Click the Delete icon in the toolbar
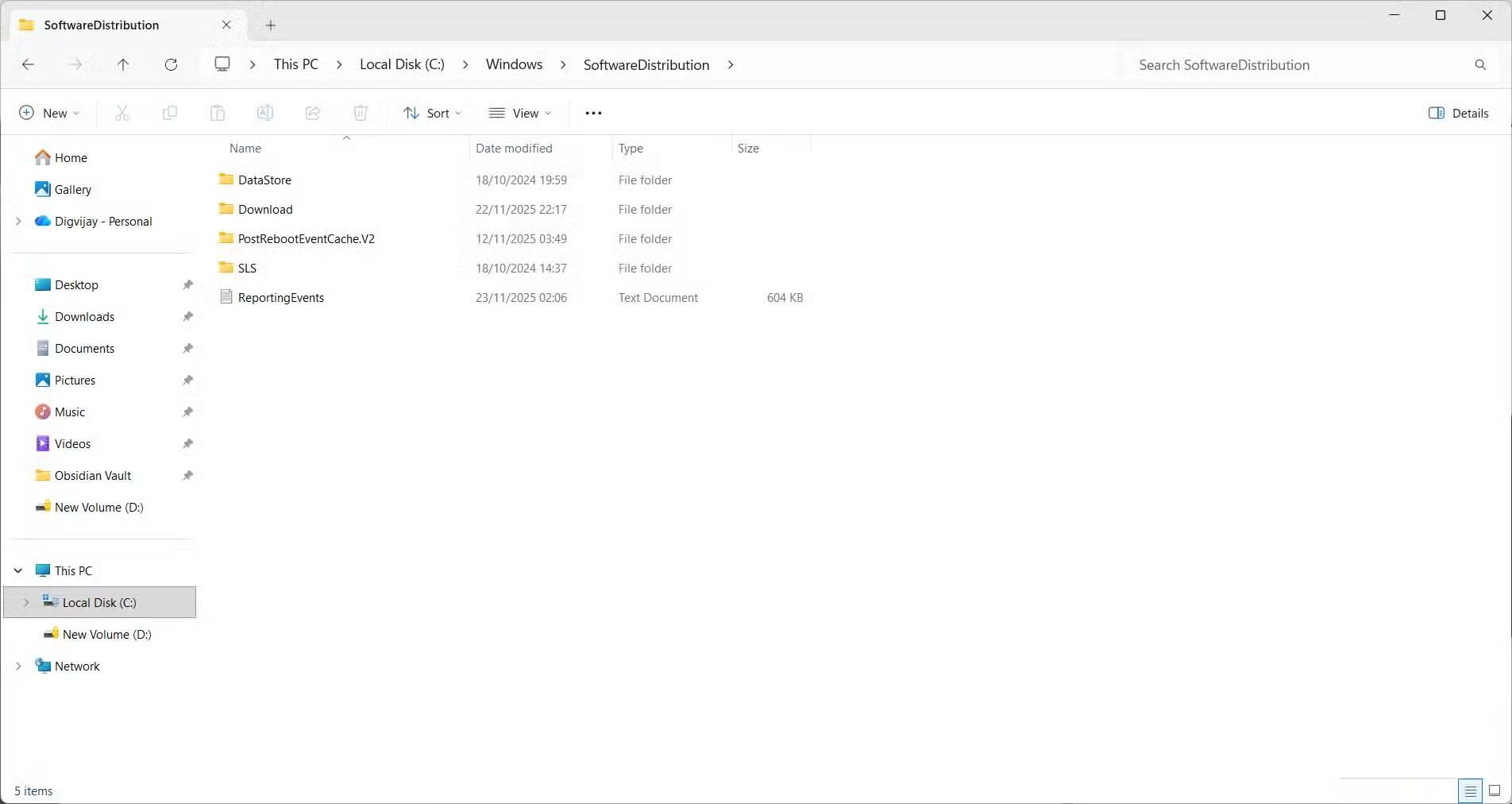Viewport: 1512px width, 804px height. (x=361, y=113)
